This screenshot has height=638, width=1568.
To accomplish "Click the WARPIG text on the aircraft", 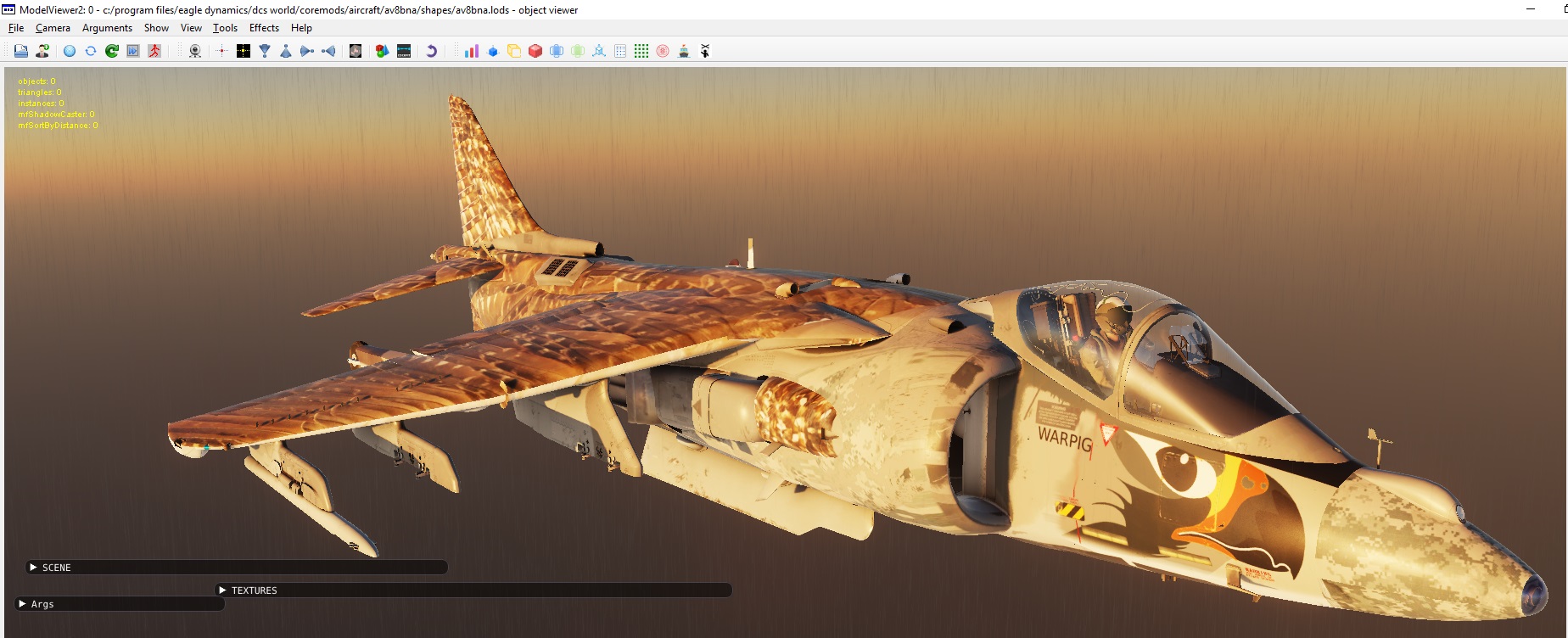I will [x=1065, y=439].
